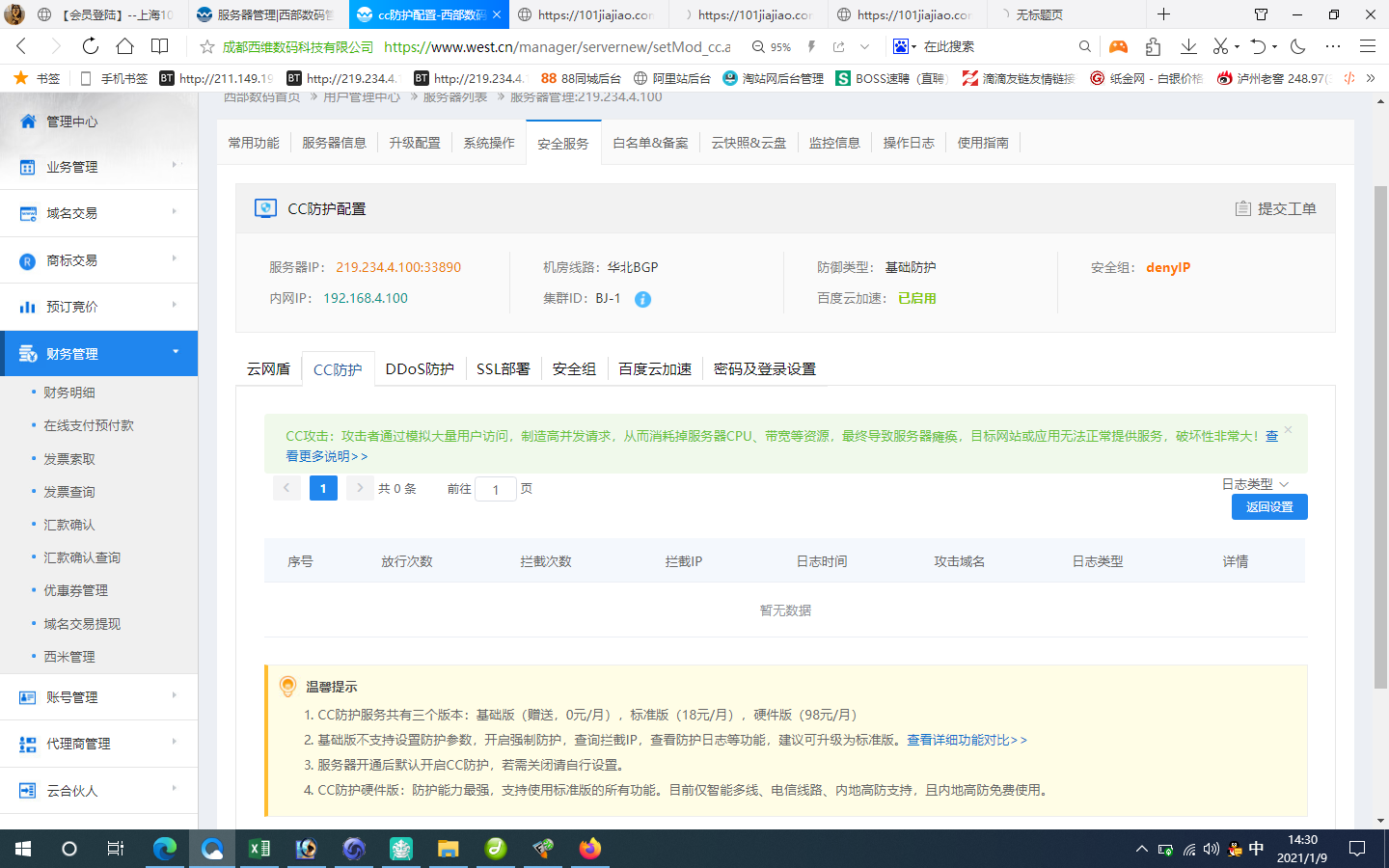Click the CC防护配置 shield icon

[x=264, y=207]
